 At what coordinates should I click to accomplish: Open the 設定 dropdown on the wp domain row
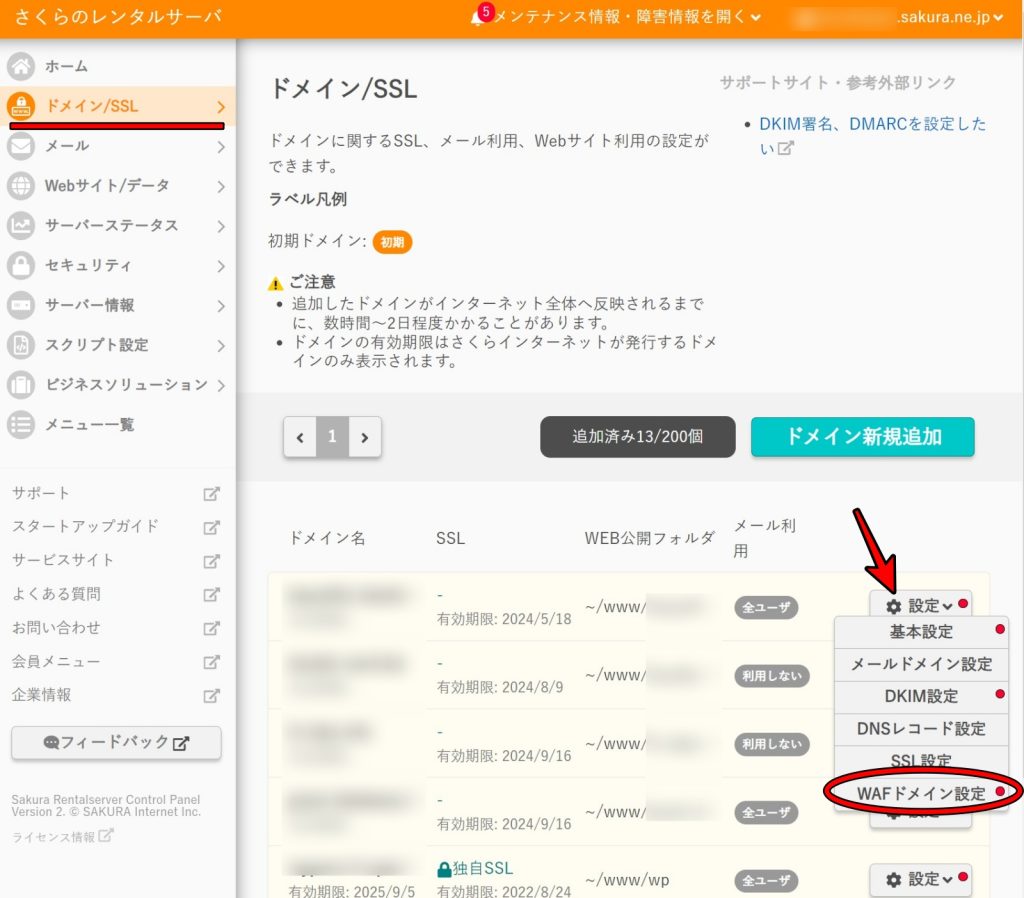click(x=920, y=880)
